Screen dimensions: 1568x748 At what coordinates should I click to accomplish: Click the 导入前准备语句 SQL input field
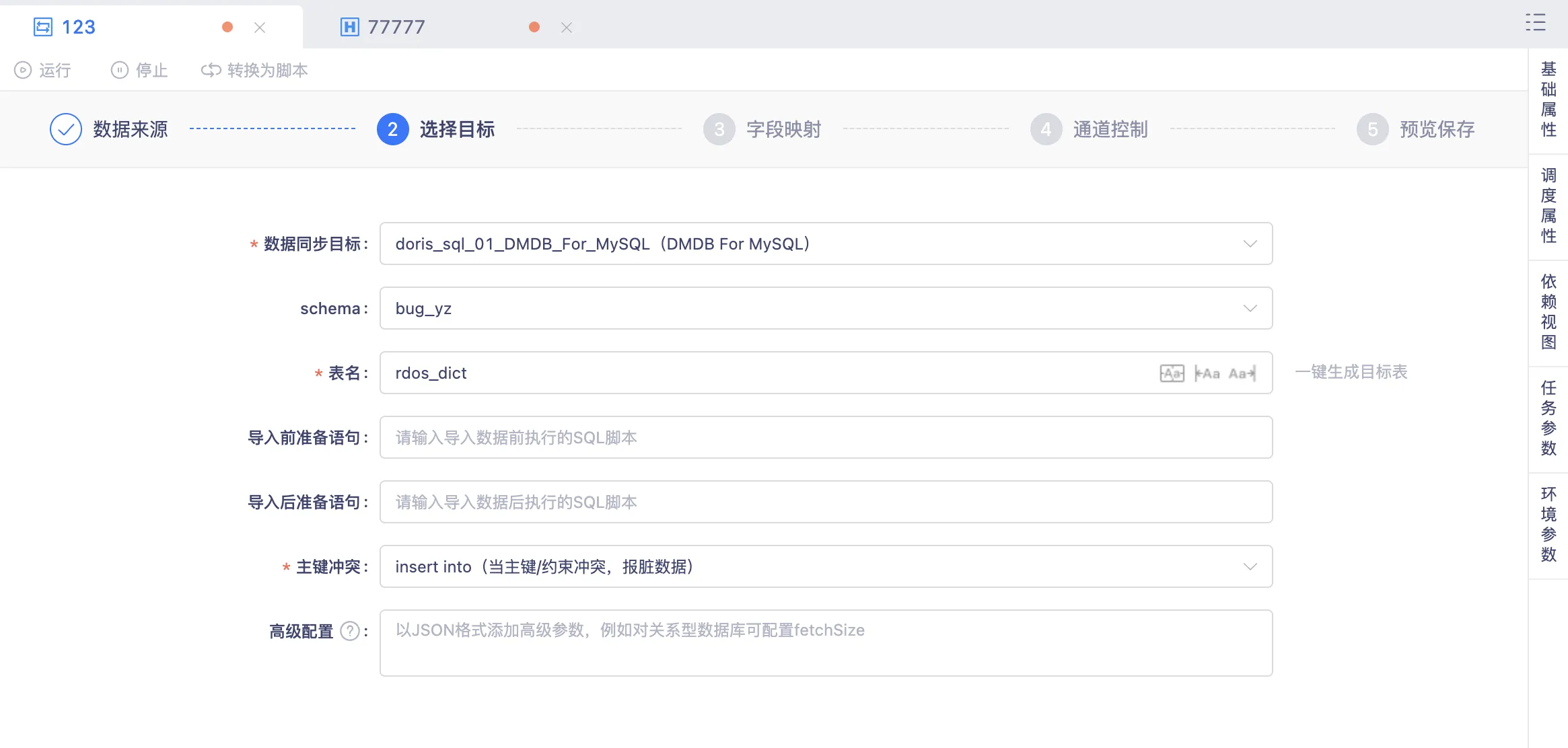(825, 437)
